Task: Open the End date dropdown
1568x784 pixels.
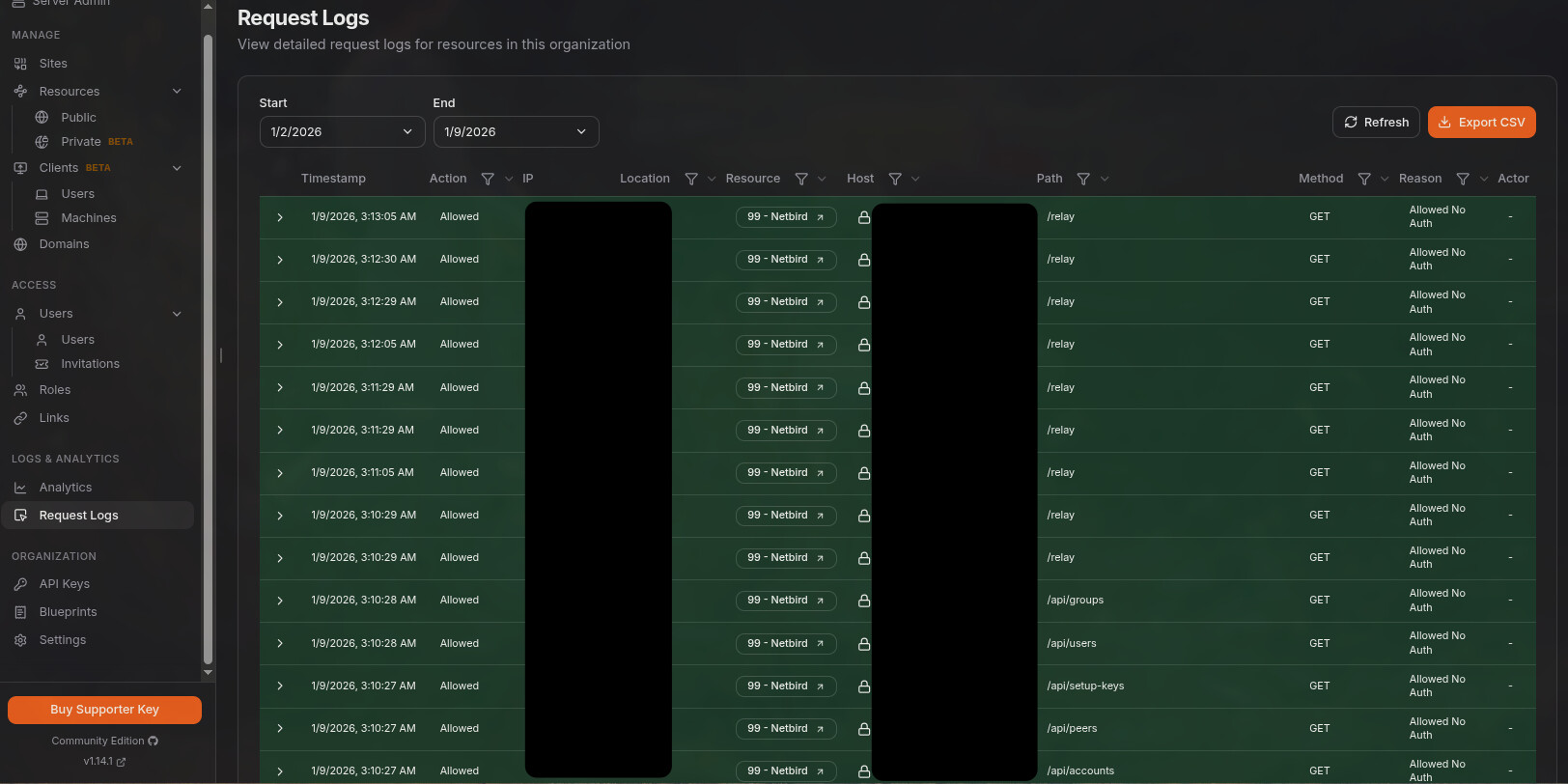Action: pos(516,132)
